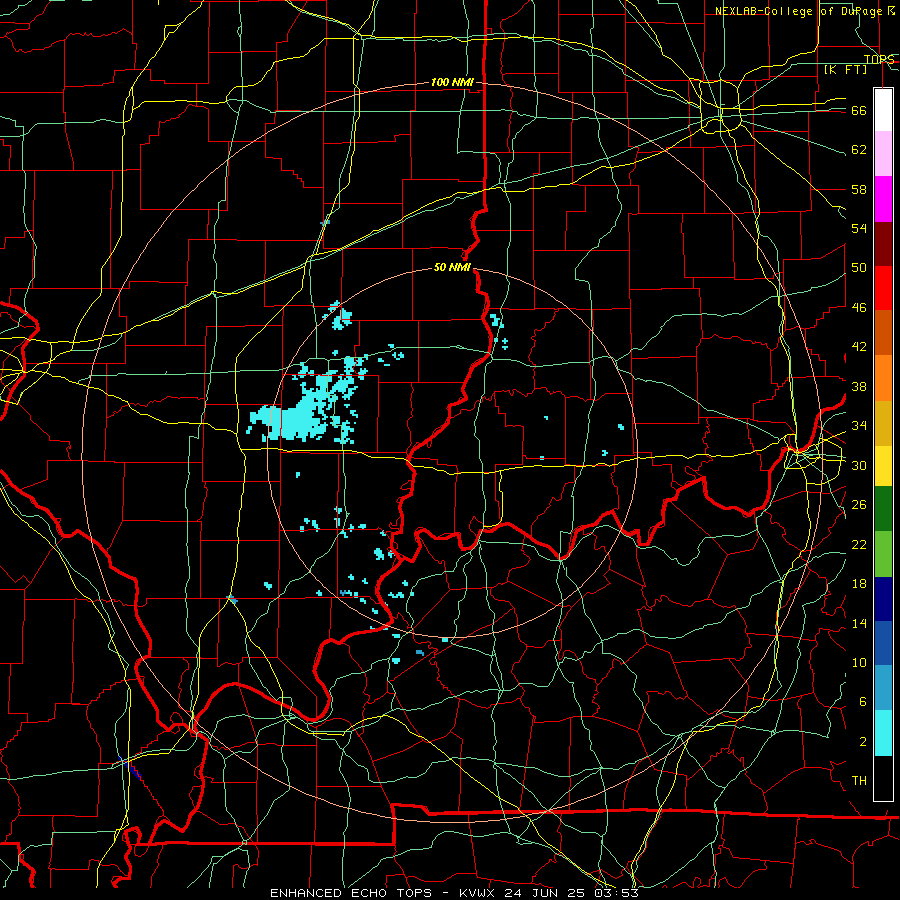The image size is (900, 900).
Task: Click the '22' legend value
Action: (x=859, y=545)
